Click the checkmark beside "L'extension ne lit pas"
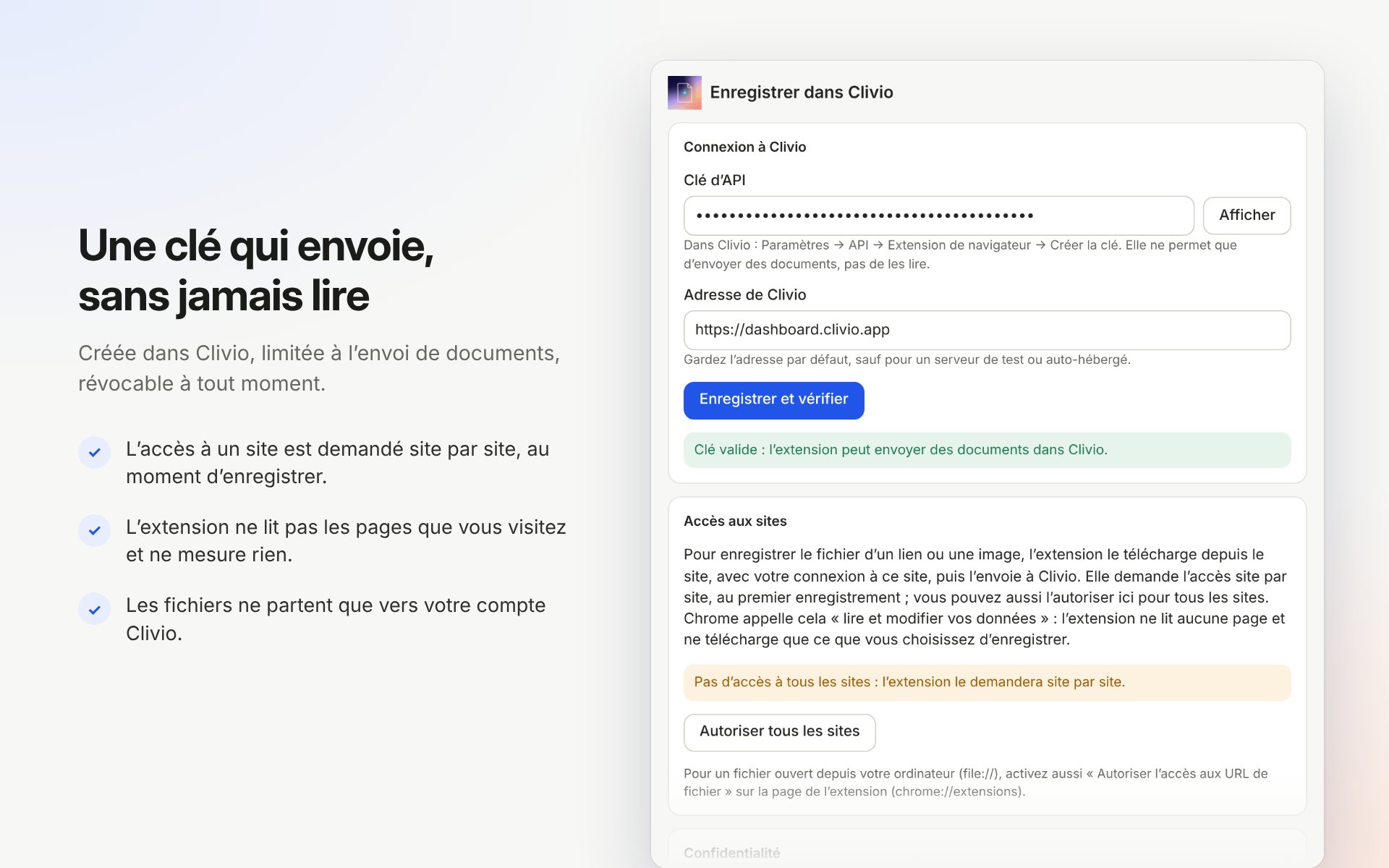Screen dimensions: 1389x868 click(94, 530)
